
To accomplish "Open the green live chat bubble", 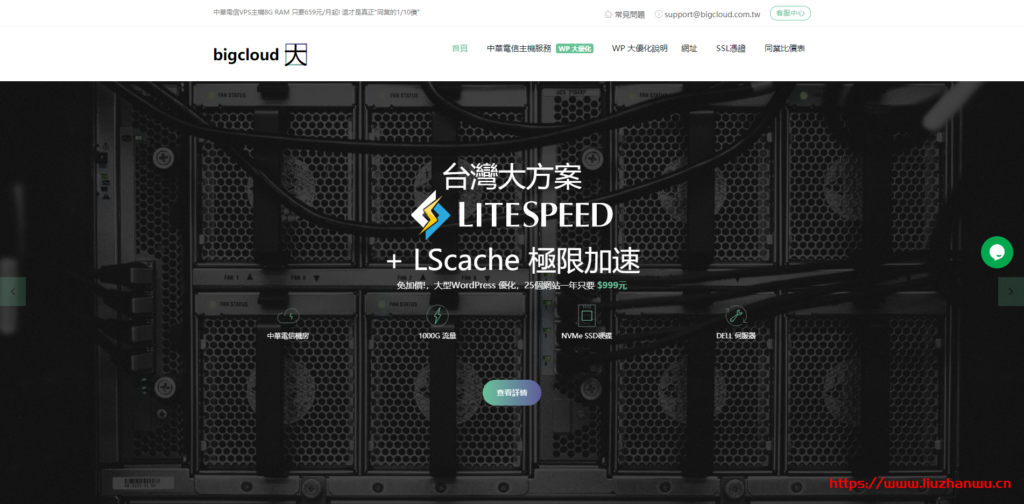I will click(x=997, y=252).
